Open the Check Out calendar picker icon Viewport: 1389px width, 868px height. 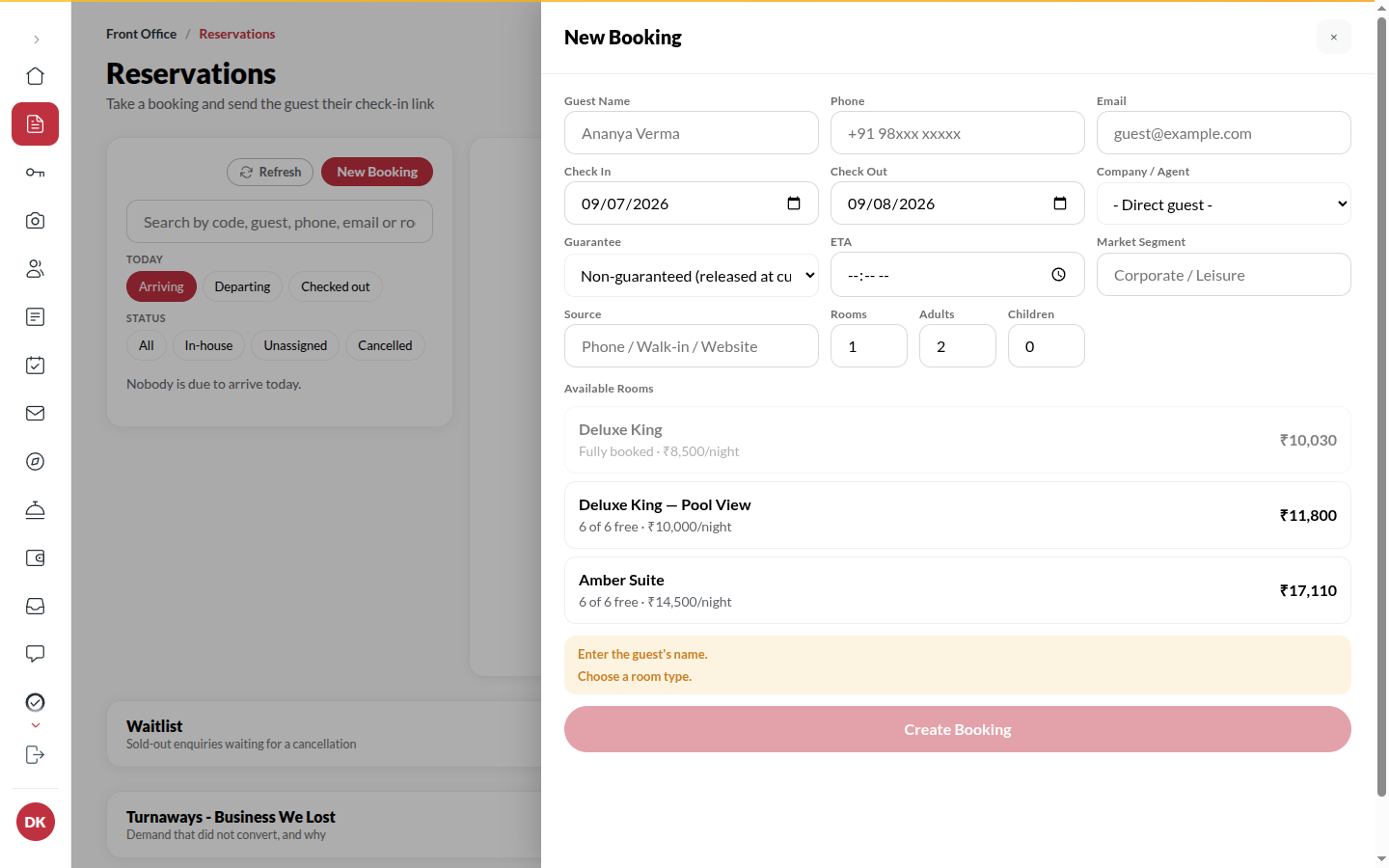pyautogui.click(x=1060, y=203)
